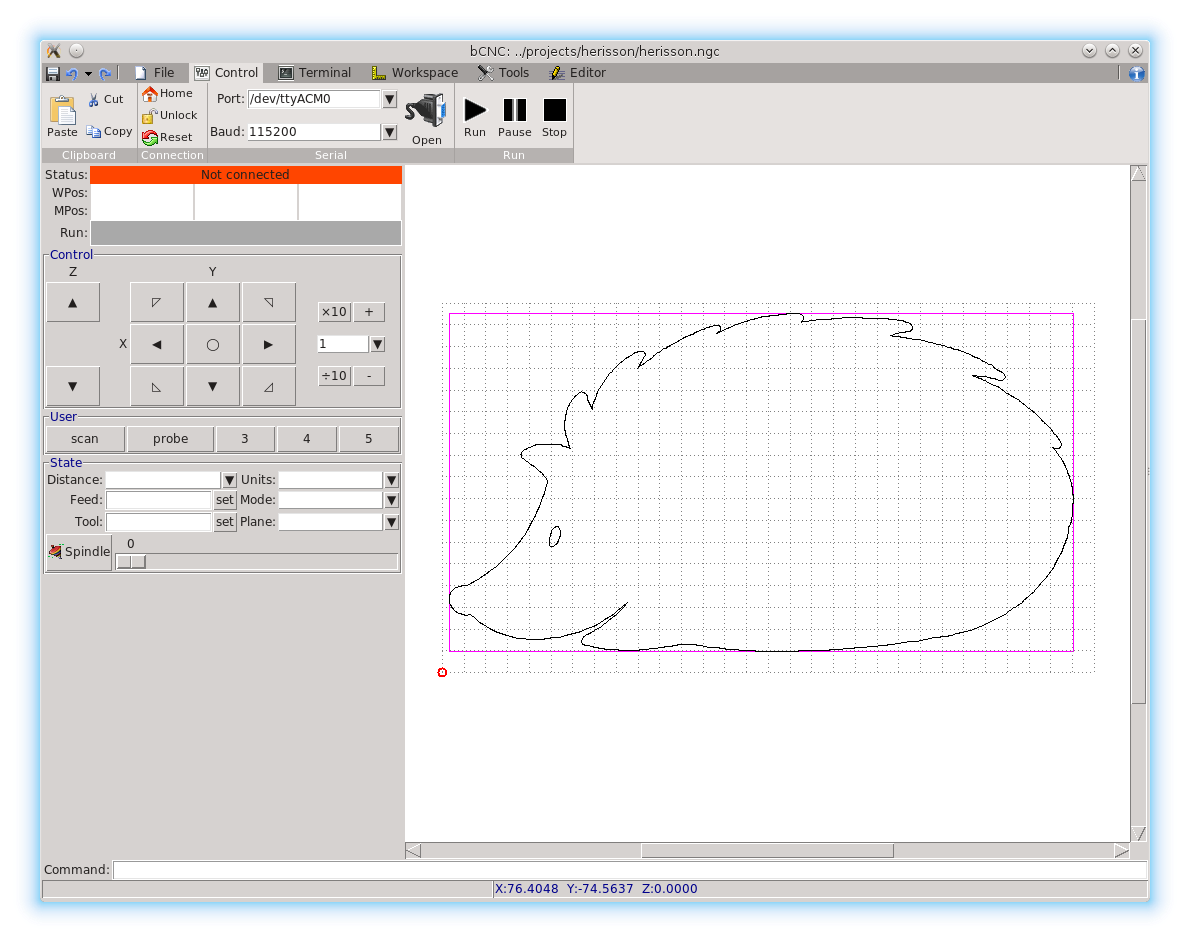Open the Distance mode dropdown
The width and height of the screenshot is (1190, 942).
(229, 480)
